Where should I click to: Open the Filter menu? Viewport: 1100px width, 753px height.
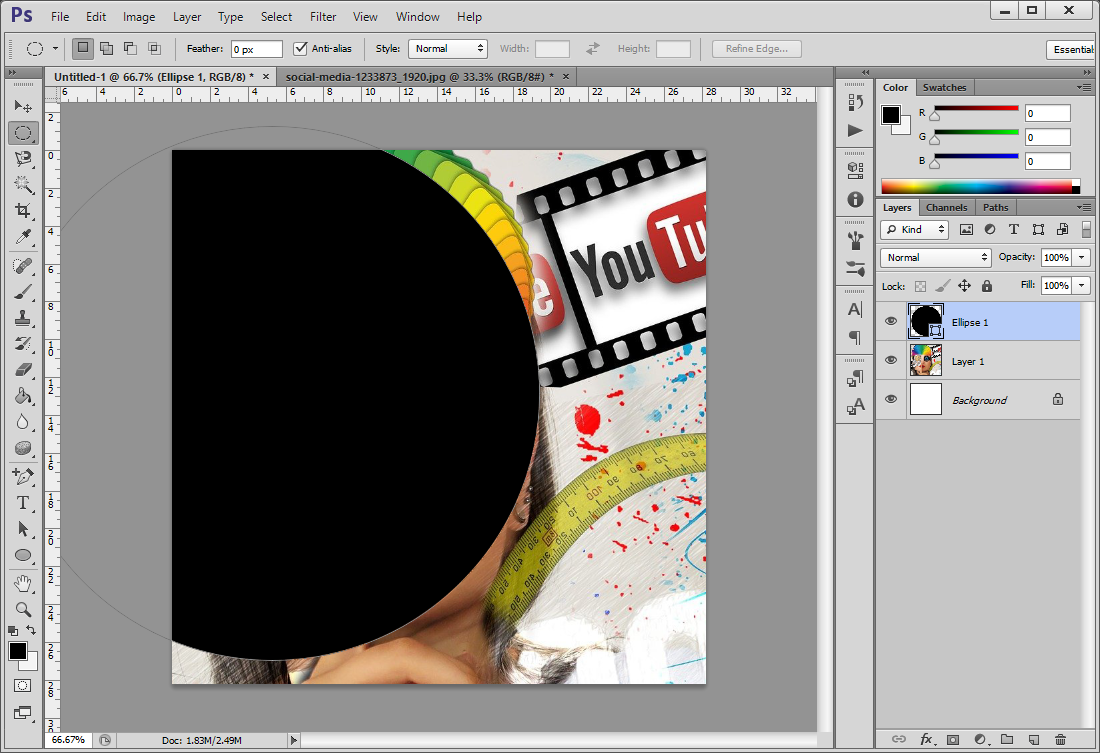[323, 16]
